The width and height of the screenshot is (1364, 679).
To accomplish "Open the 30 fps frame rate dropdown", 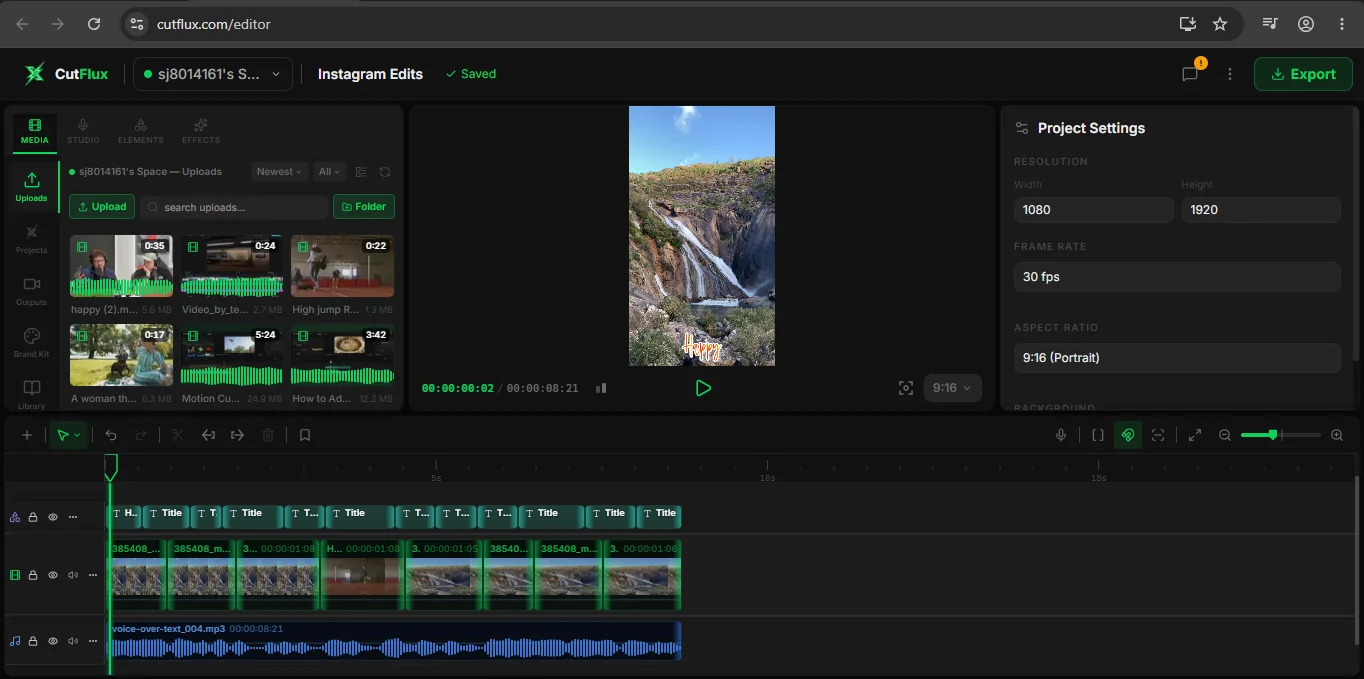I will coord(1177,277).
